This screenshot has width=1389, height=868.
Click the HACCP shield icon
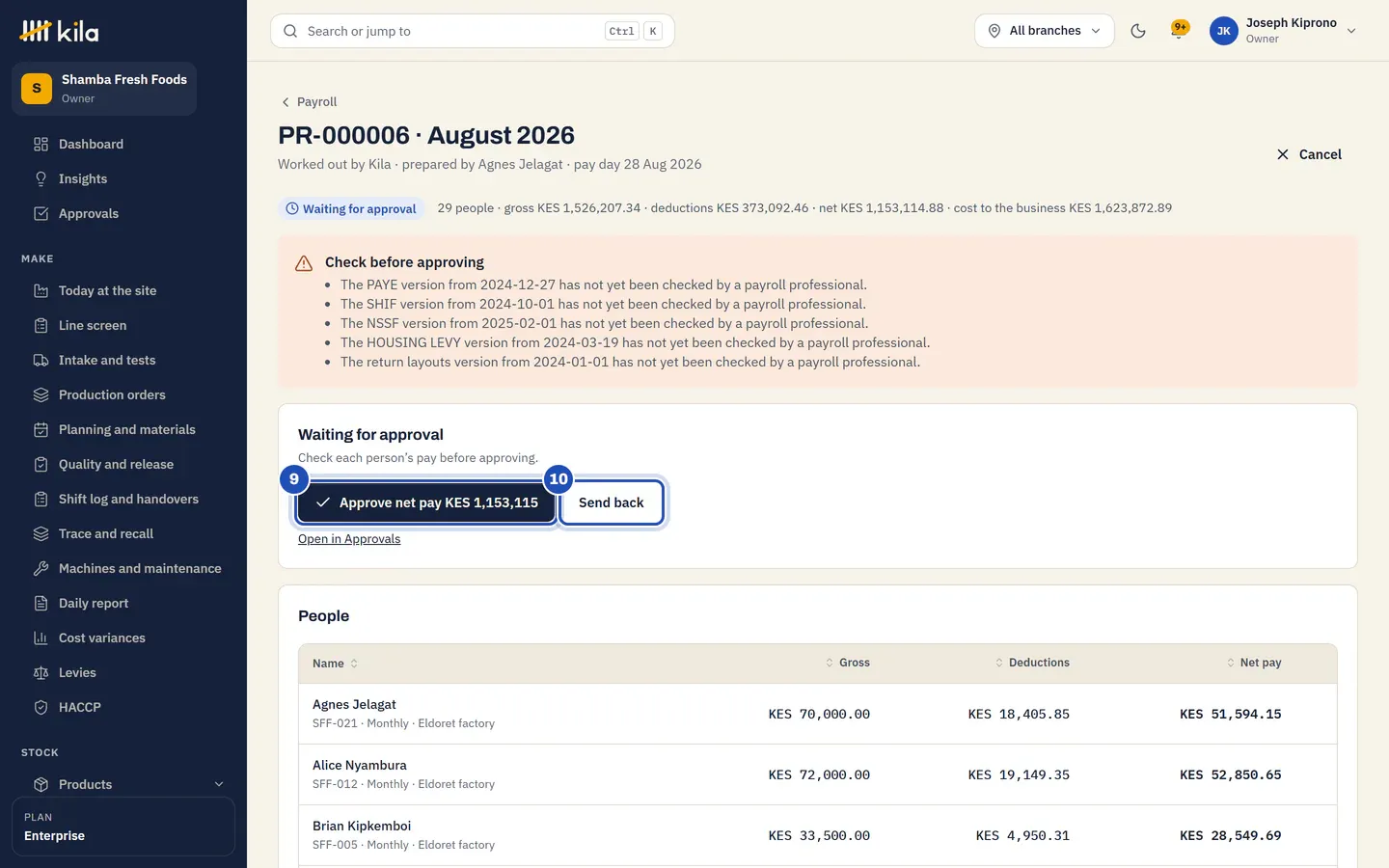click(41, 707)
